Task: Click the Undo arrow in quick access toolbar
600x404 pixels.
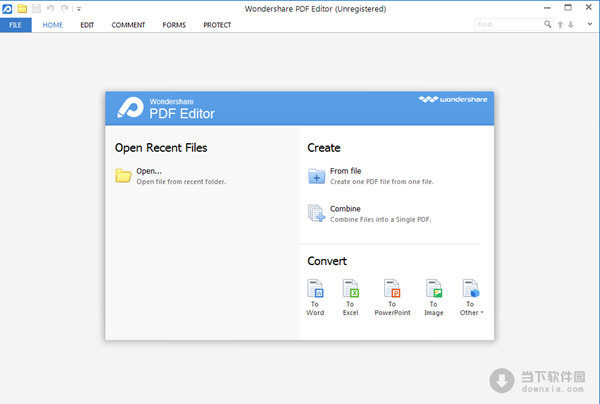Action: click(51, 8)
